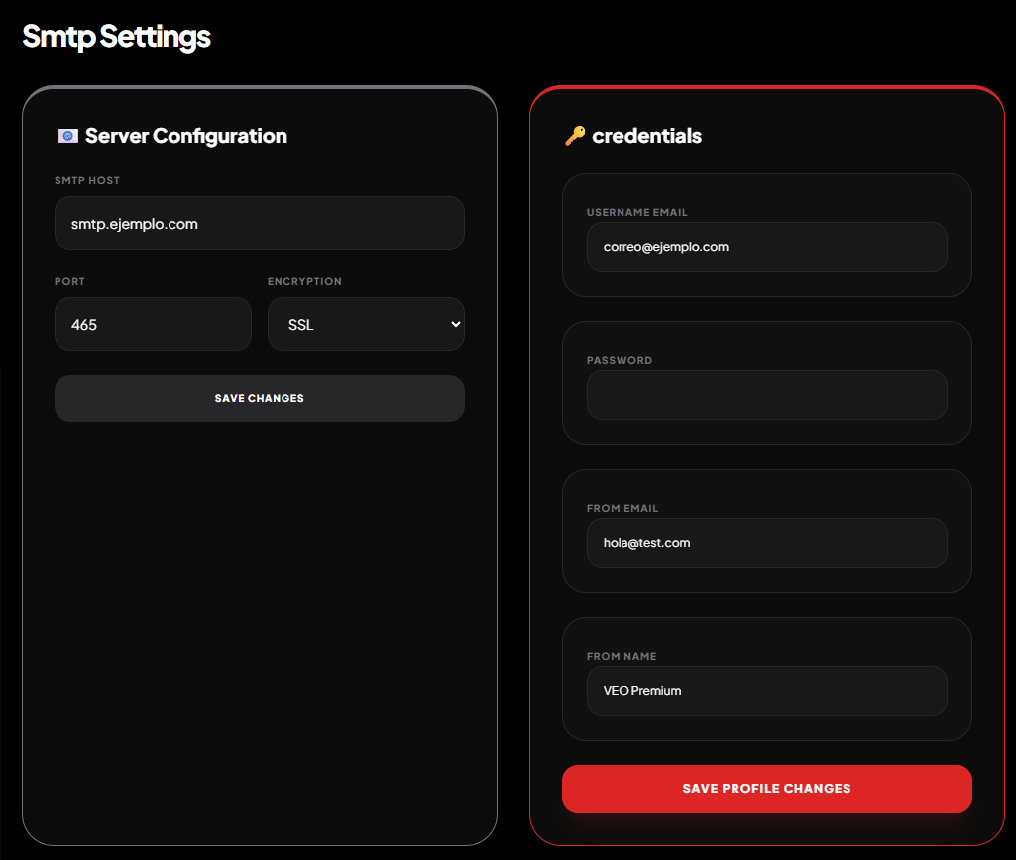The width and height of the screenshot is (1016, 860).
Task: Click the credentials panel header
Action: pos(648,136)
